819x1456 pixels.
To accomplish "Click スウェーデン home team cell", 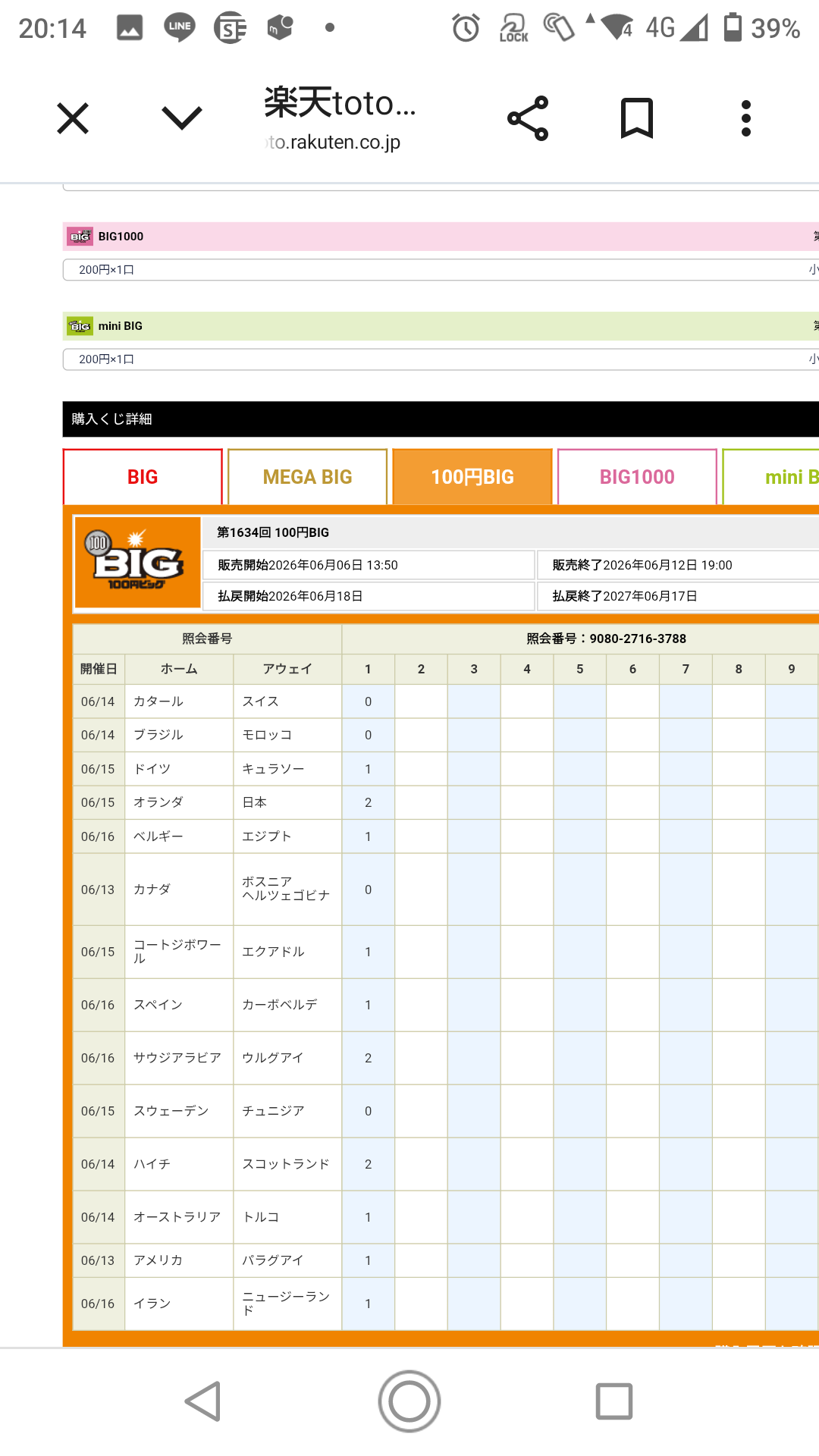I will [x=179, y=1111].
